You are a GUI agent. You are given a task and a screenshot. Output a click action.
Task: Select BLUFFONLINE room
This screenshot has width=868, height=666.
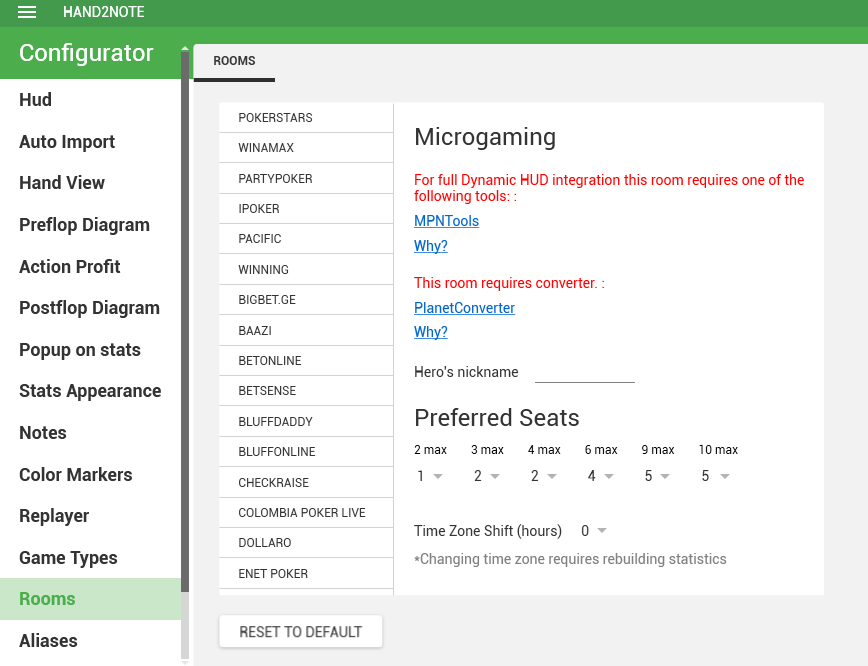(x=306, y=451)
